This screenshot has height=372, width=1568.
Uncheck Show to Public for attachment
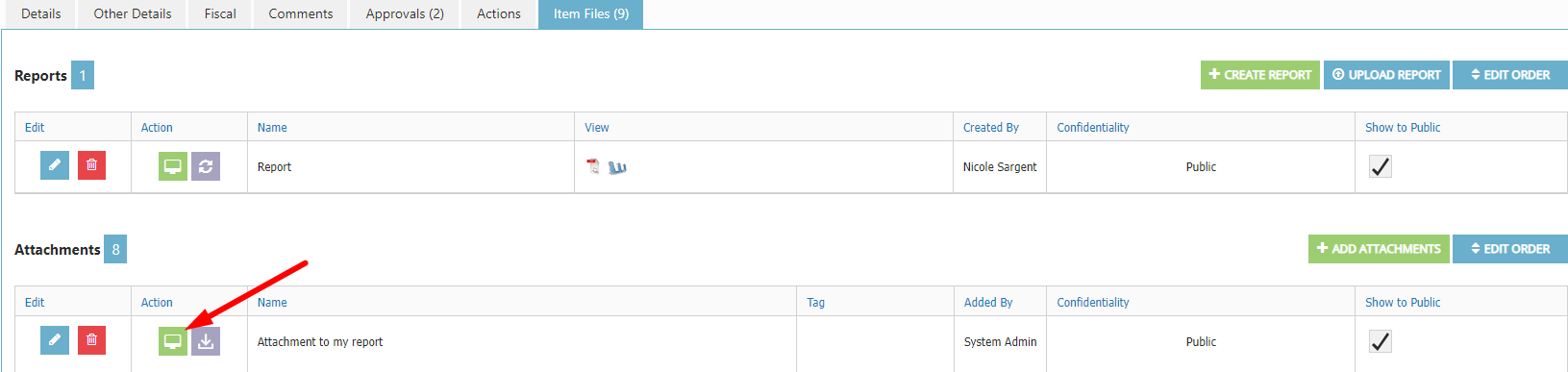point(1380,341)
